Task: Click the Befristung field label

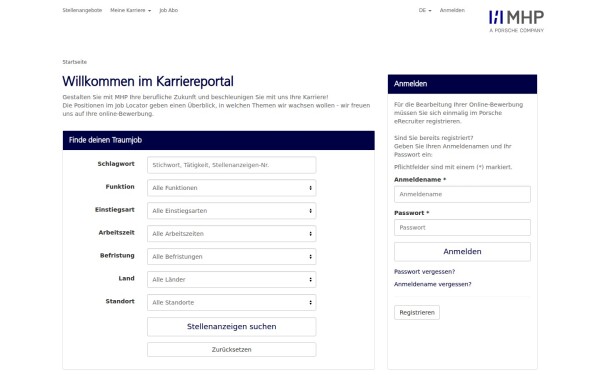Action: 117,256
